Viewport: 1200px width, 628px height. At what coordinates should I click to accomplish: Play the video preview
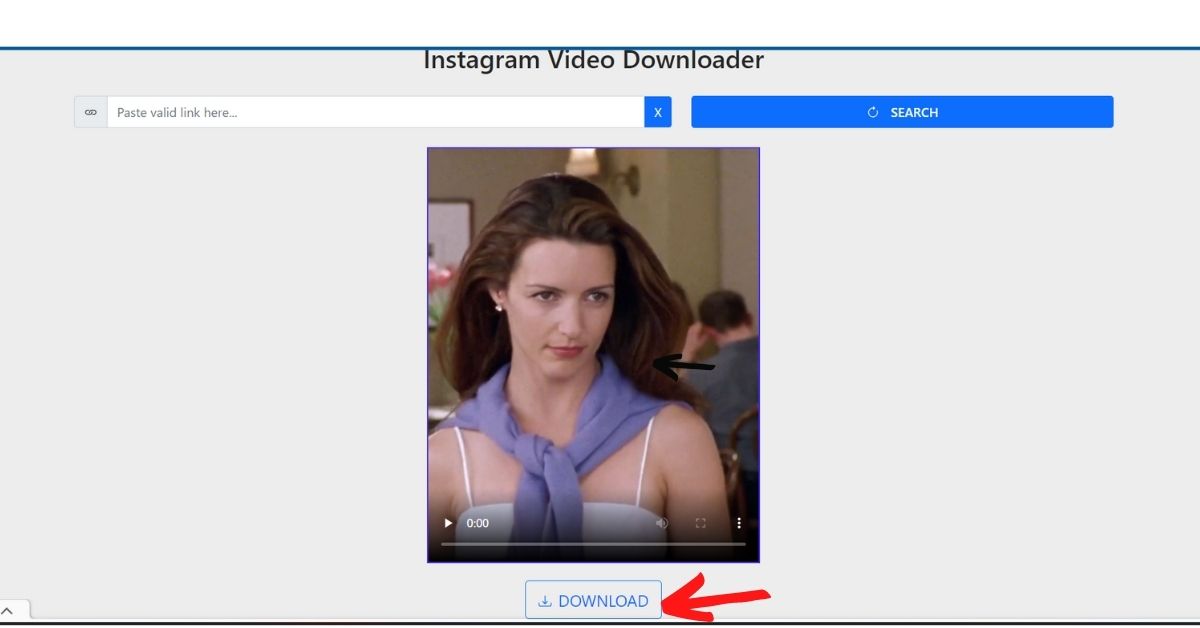pyautogui.click(x=448, y=523)
